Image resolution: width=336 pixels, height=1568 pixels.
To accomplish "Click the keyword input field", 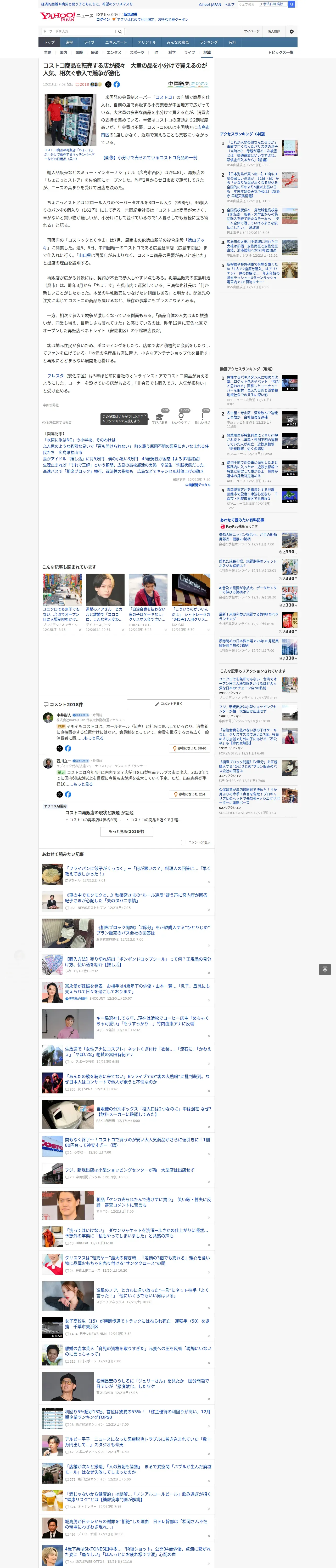I will click(x=79, y=31).
